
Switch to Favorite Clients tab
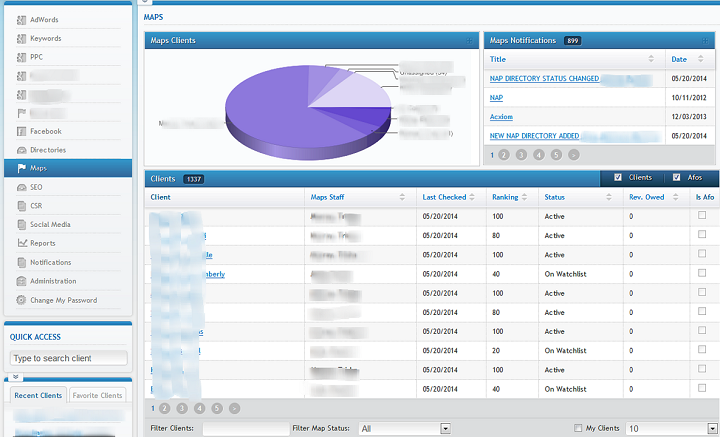pyautogui.click(x=97, y=395)
